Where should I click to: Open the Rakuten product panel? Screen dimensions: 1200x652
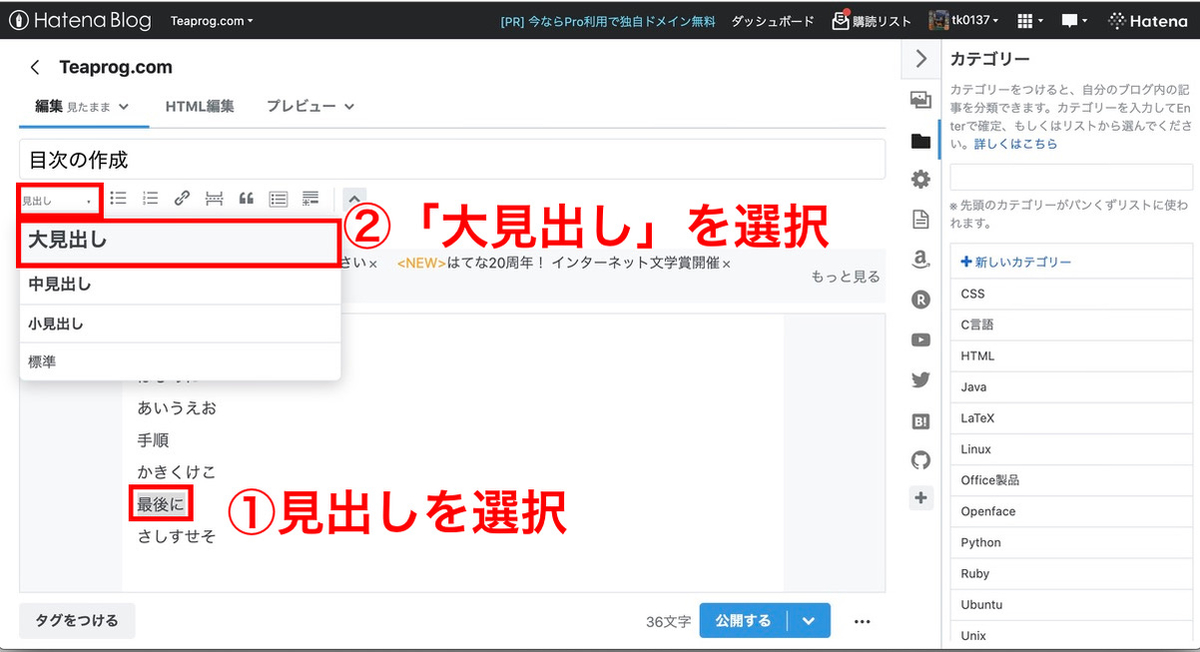tap(921, 299)
